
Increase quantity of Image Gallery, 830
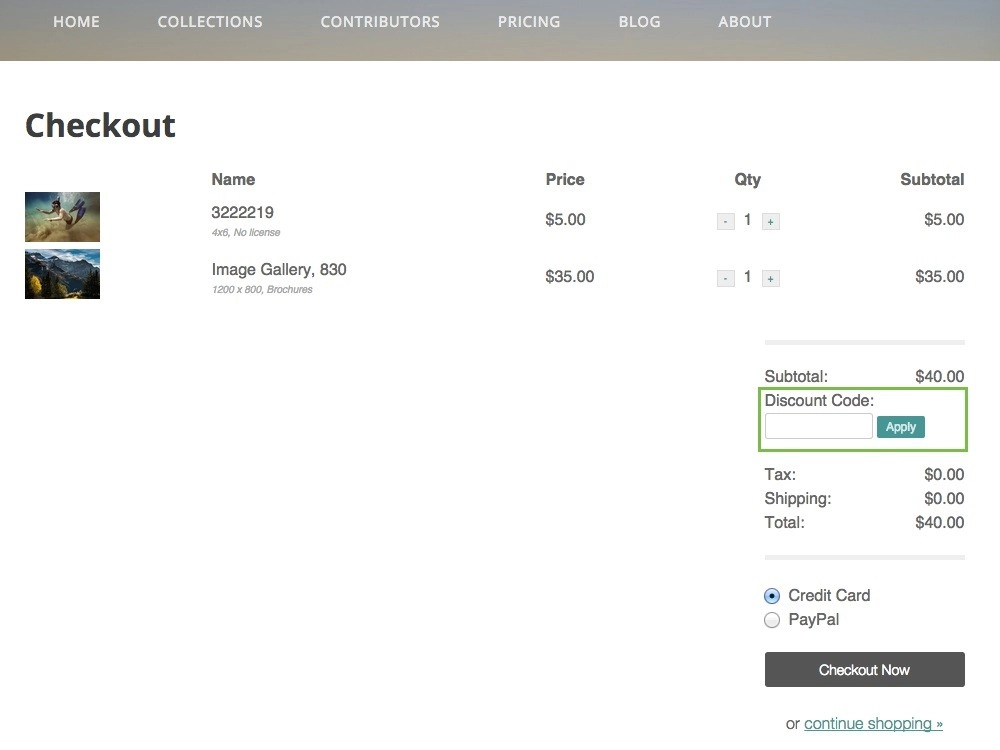pos(770,278)
